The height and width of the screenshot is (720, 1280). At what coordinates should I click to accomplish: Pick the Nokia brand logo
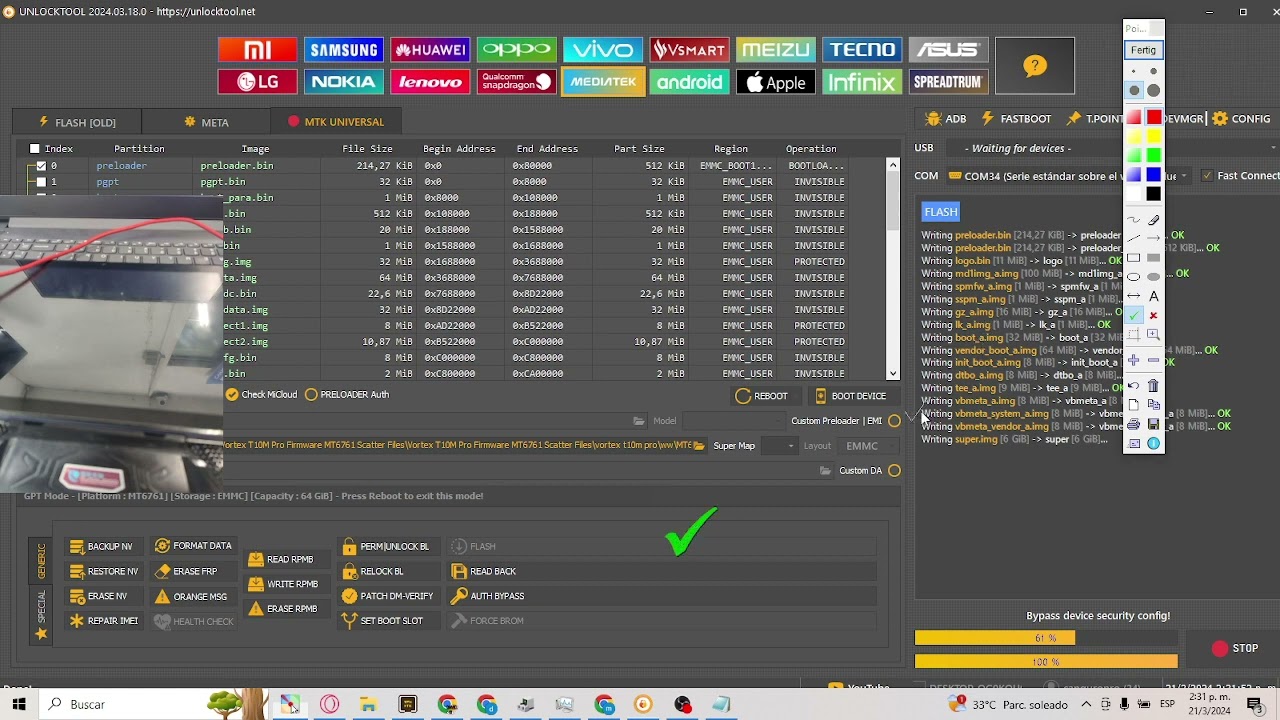point(343,82)
